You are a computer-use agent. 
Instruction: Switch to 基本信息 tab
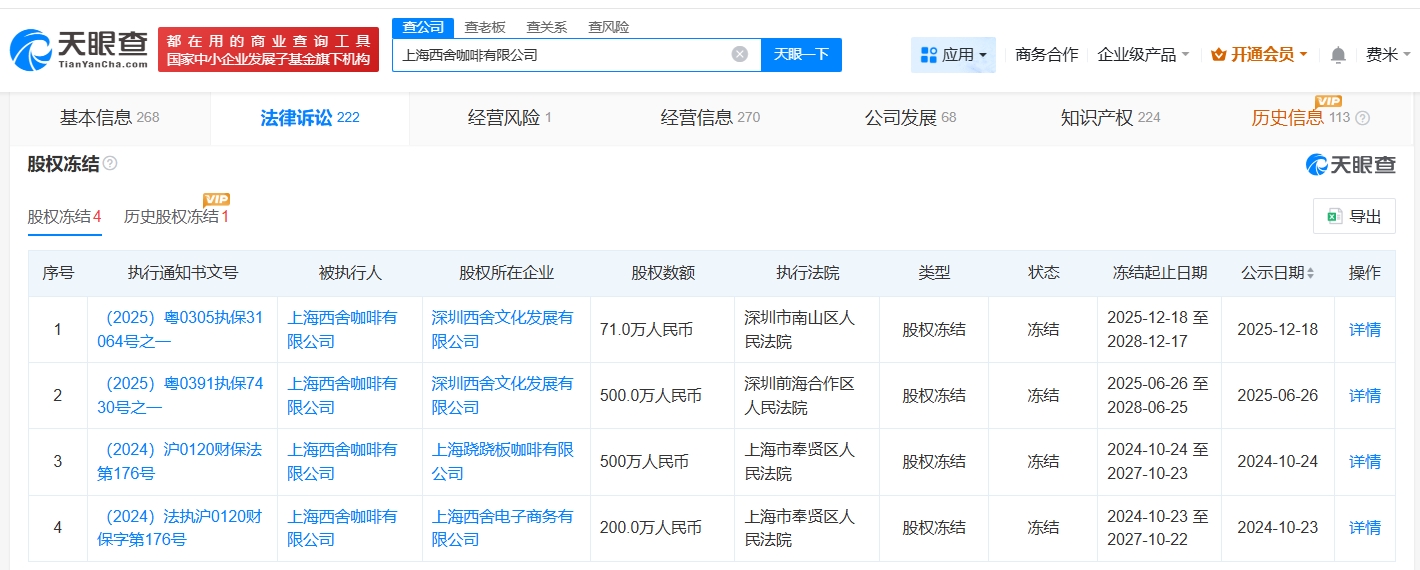click(x=110, y=118)
